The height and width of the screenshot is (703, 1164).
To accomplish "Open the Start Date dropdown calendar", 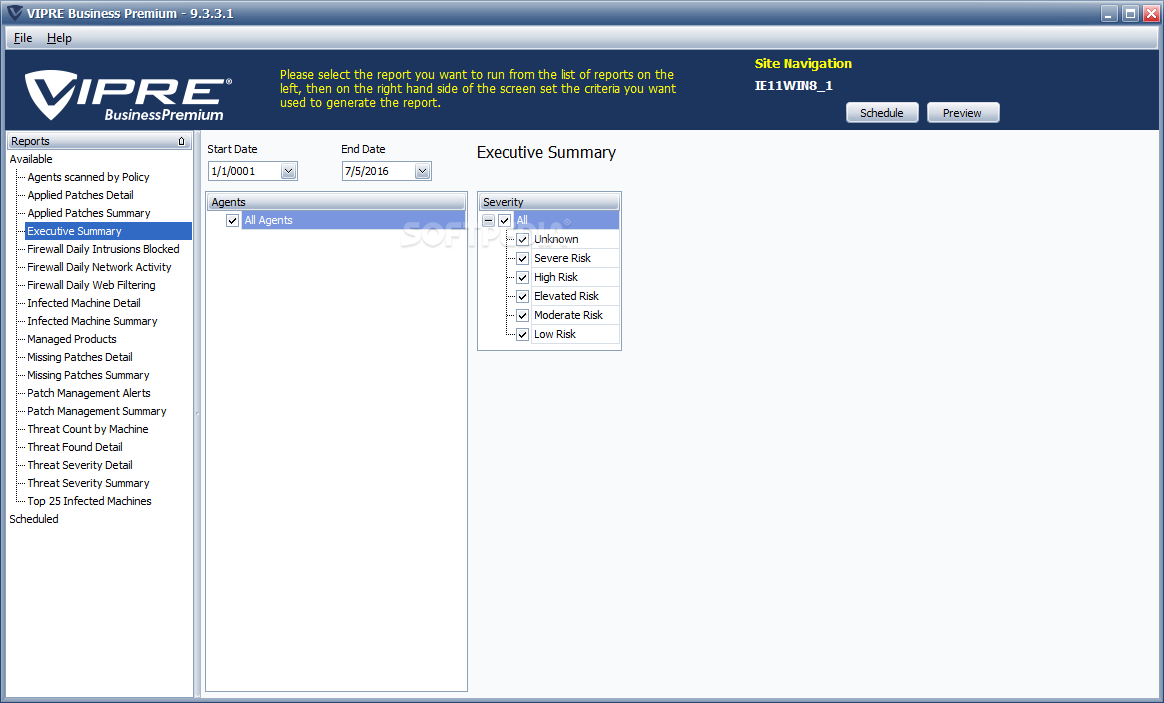I will (288, 171).
